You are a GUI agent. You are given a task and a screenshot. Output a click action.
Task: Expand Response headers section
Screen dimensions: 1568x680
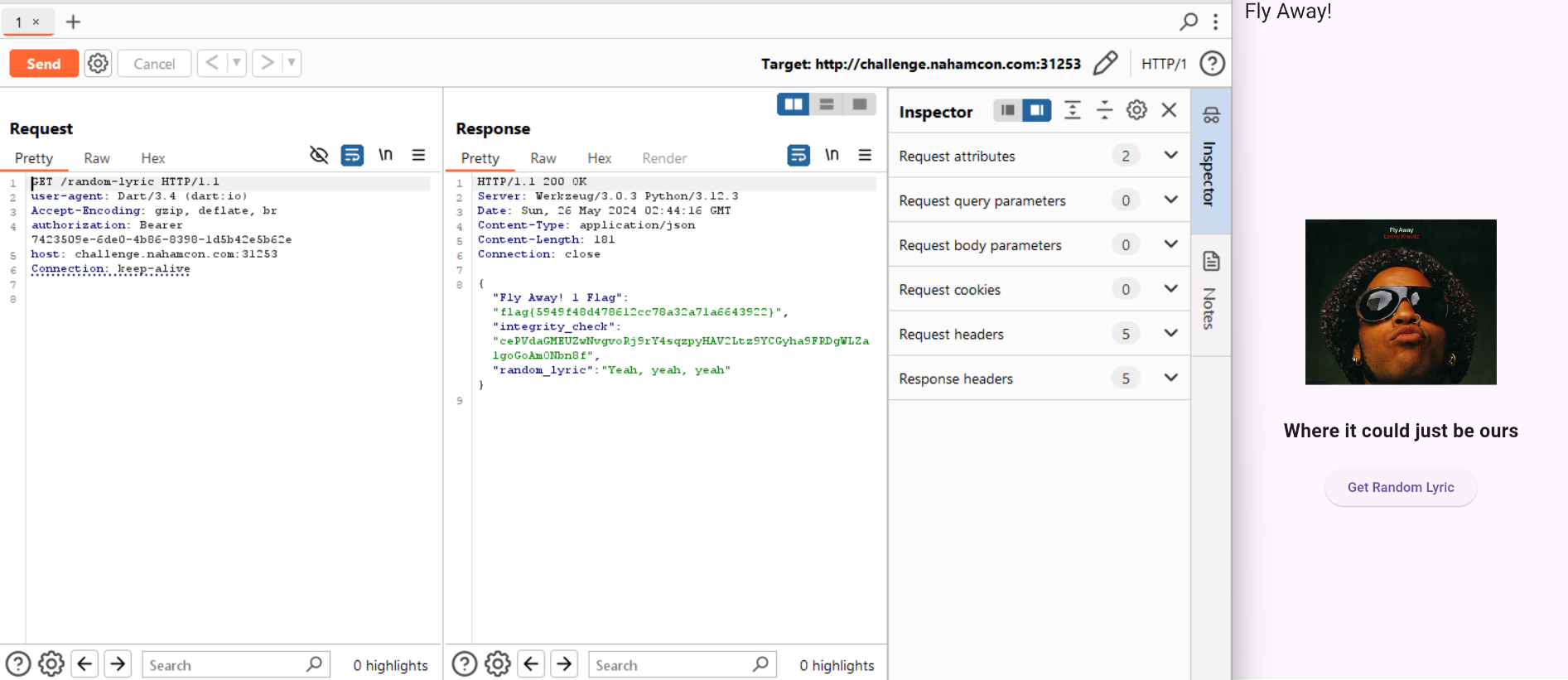click(x=1040, y=379)
